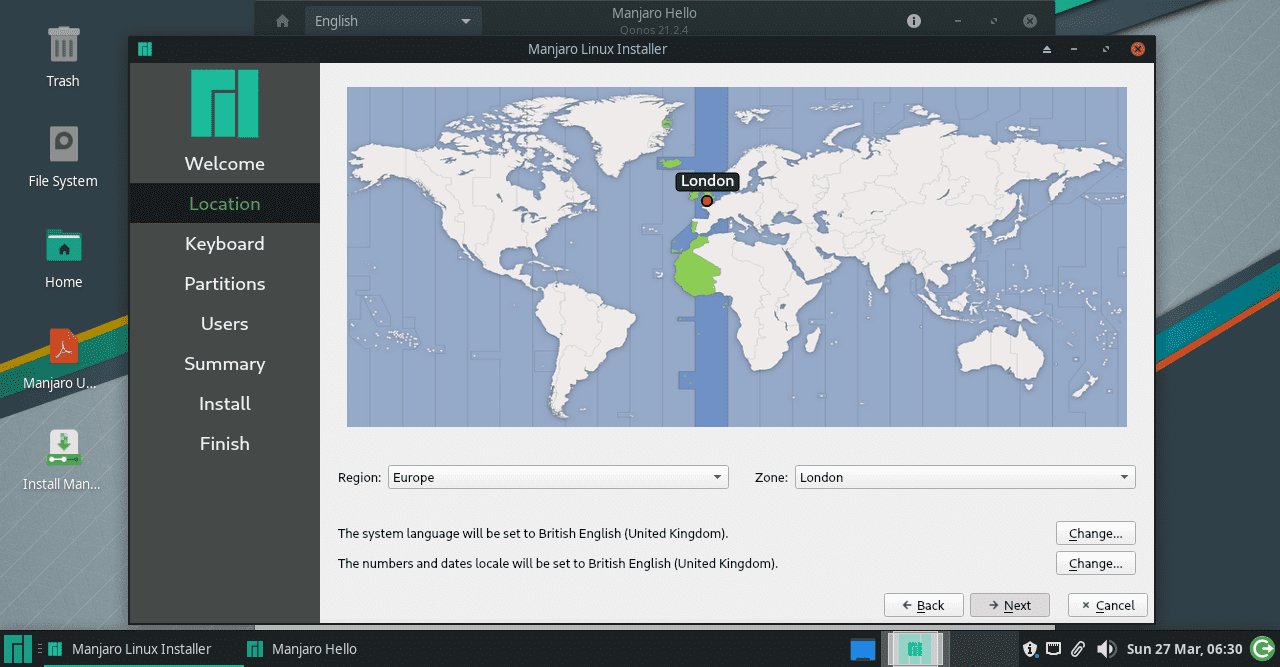Viewport: 1280px width, 667px height.
Task: Select the Finish step in sidebar
Action: (x=225, y=444)
